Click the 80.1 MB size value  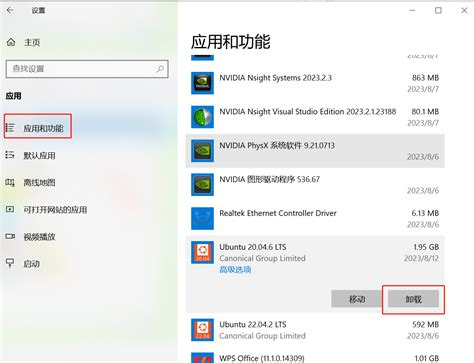(x=425, y=111)
